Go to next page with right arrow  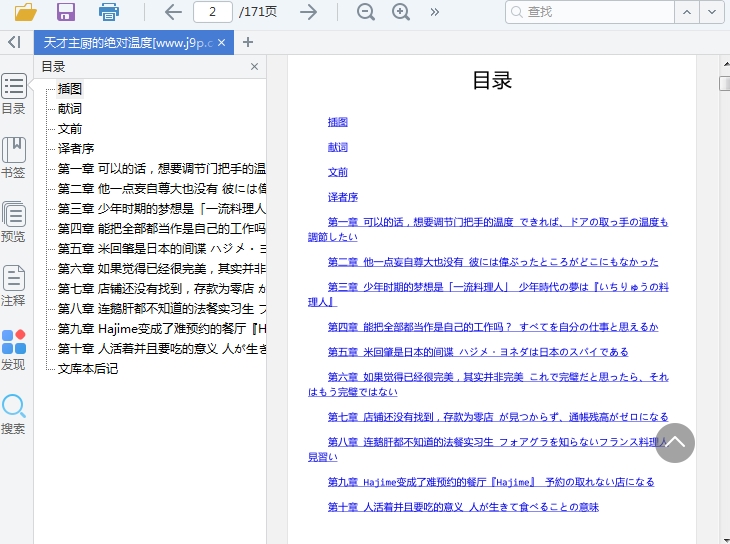click(x=309, y=12)
